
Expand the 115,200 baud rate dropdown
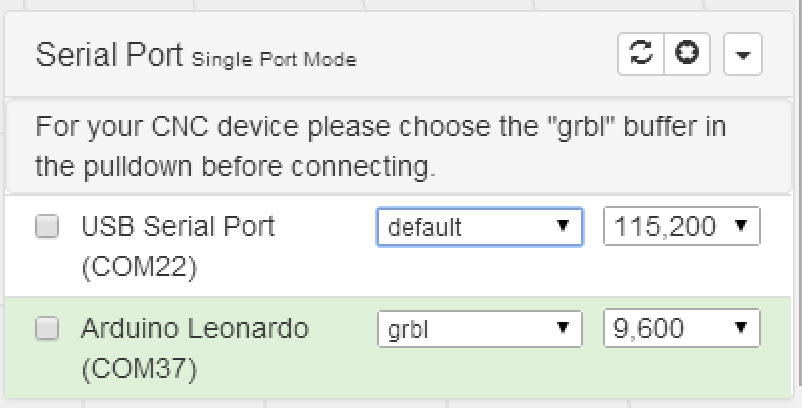tap(681, 227)
